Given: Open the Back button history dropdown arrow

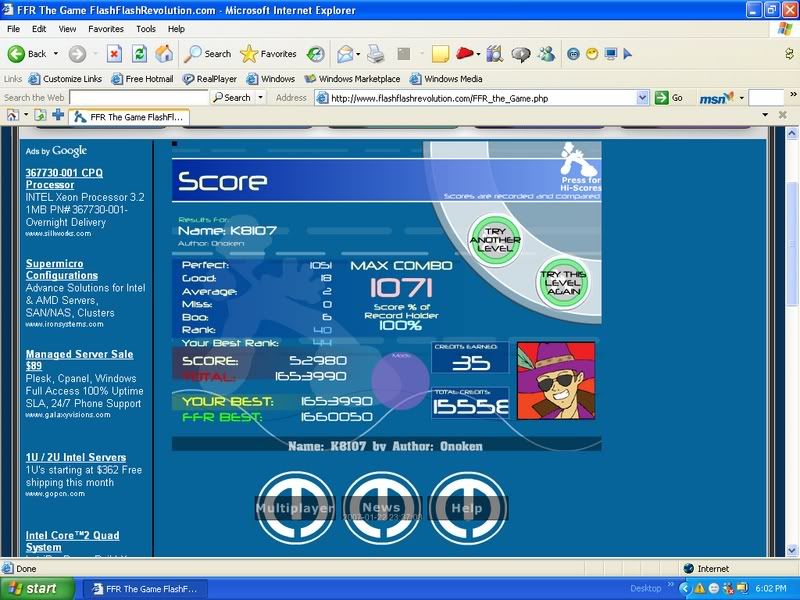Looking at the screenshot, I should pyautogui.click(x=55, y=54).
